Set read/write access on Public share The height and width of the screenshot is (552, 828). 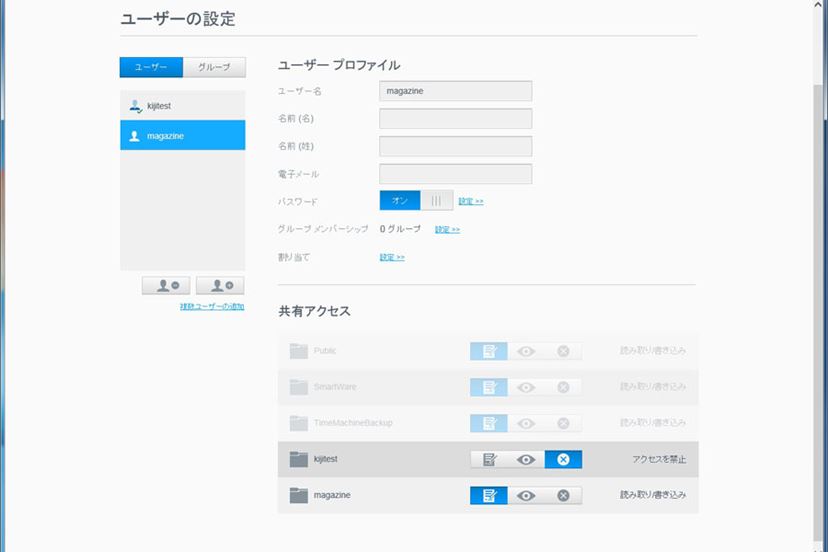point(489,351)
